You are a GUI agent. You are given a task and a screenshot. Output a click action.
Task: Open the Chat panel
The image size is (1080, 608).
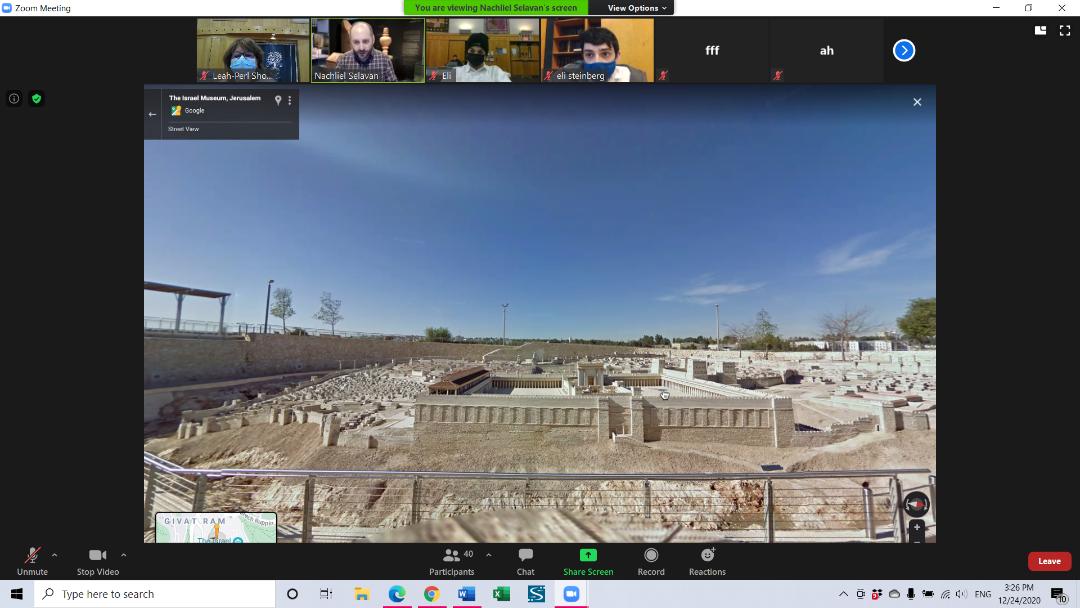(525, 560)
